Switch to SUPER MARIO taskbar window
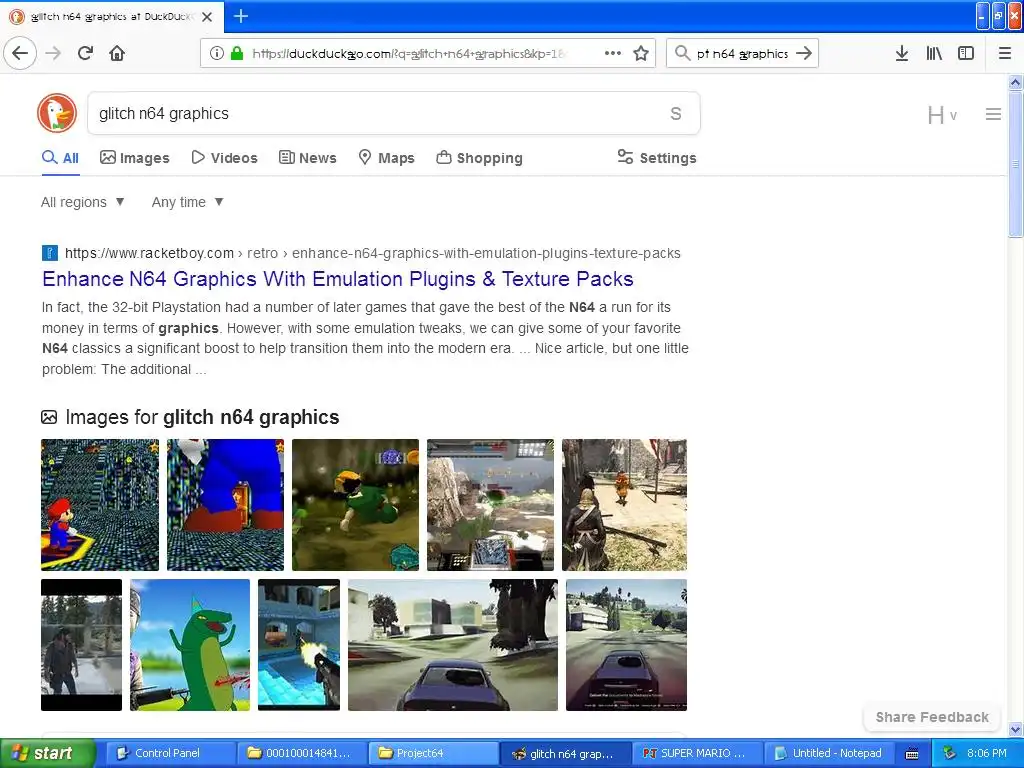The height and width of the screenshot is (768, 1024). [x=698, y=753]
